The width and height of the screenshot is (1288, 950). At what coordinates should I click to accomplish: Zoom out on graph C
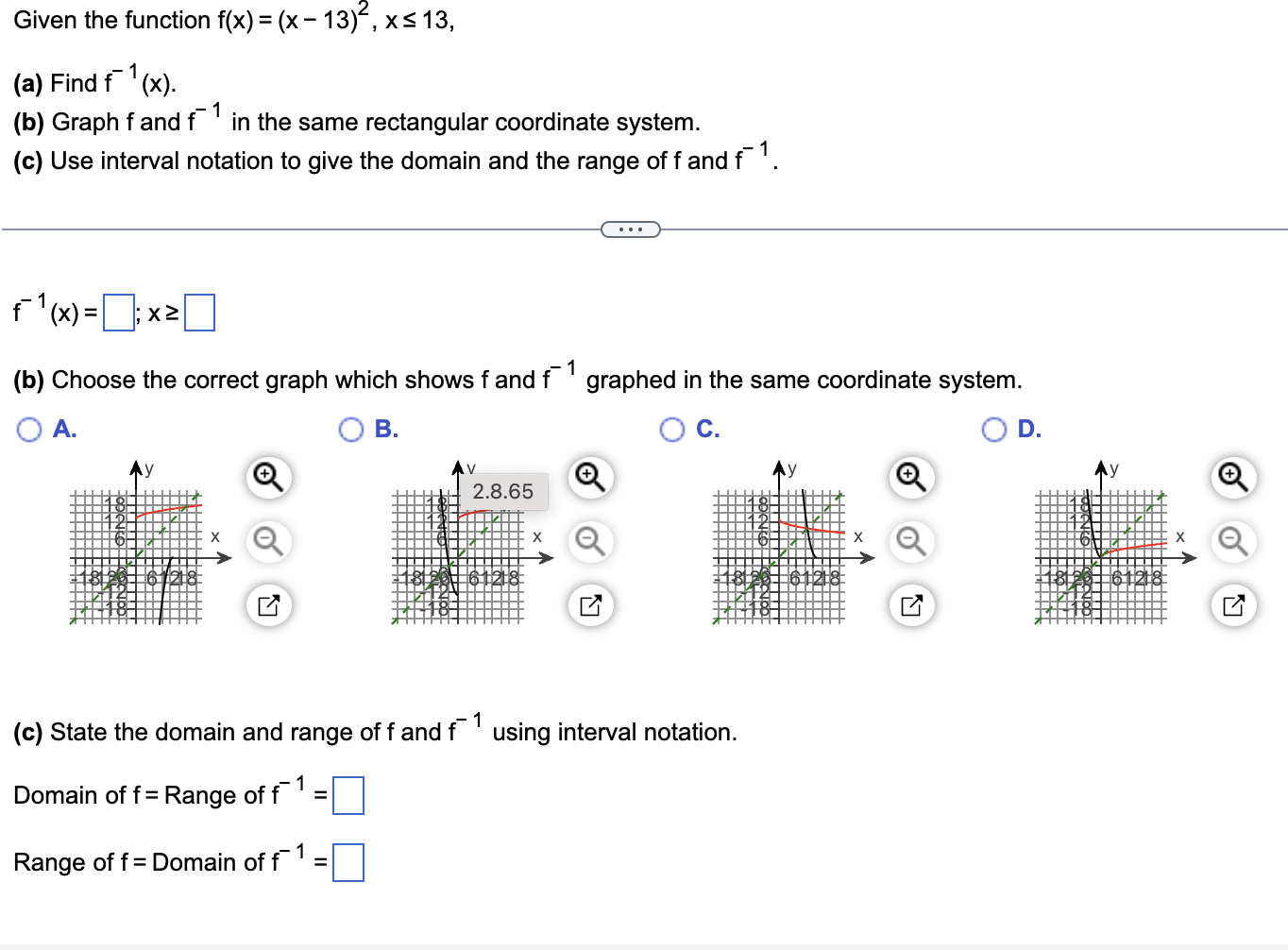pos(910,542)
